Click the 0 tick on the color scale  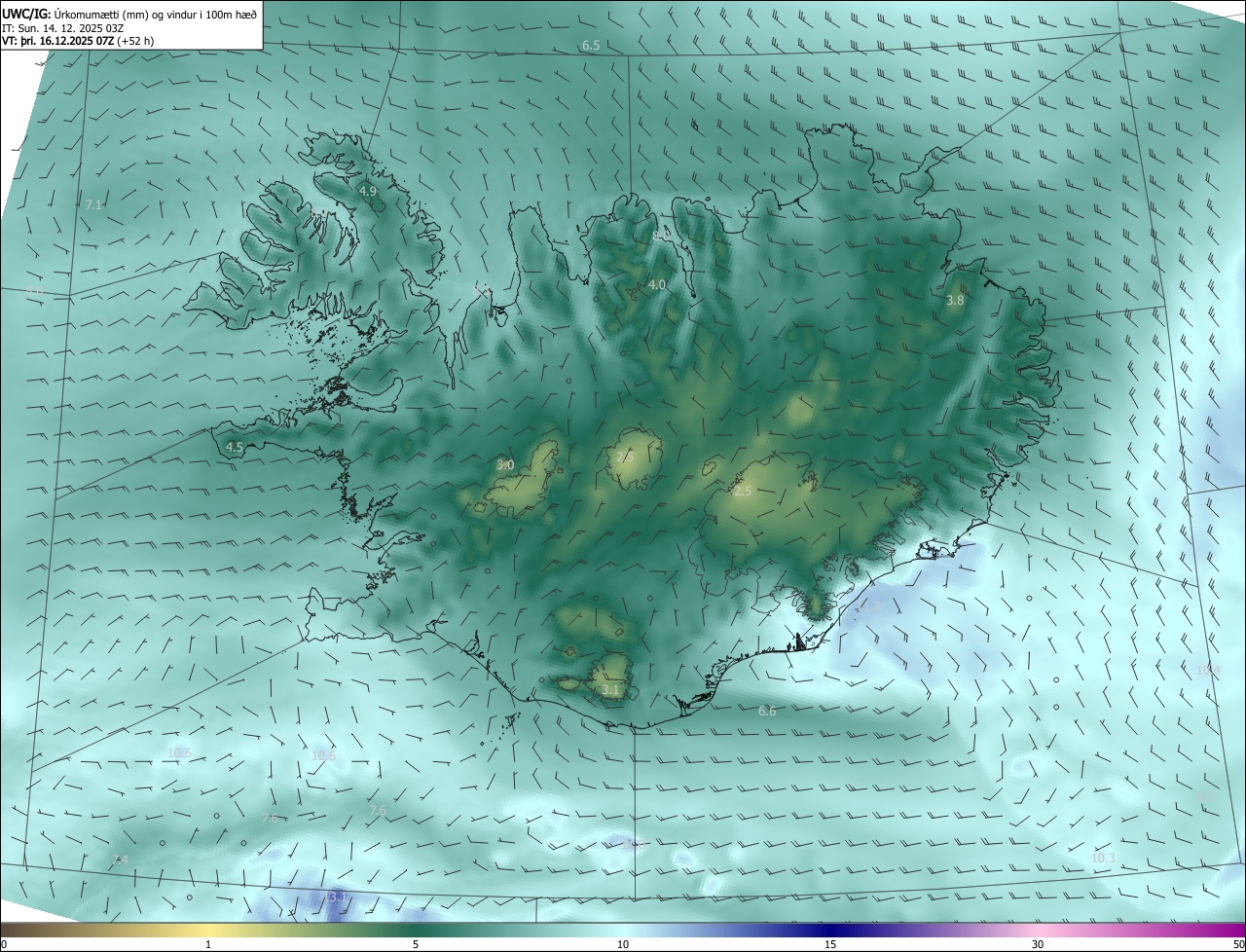click(x=4, y=944)
